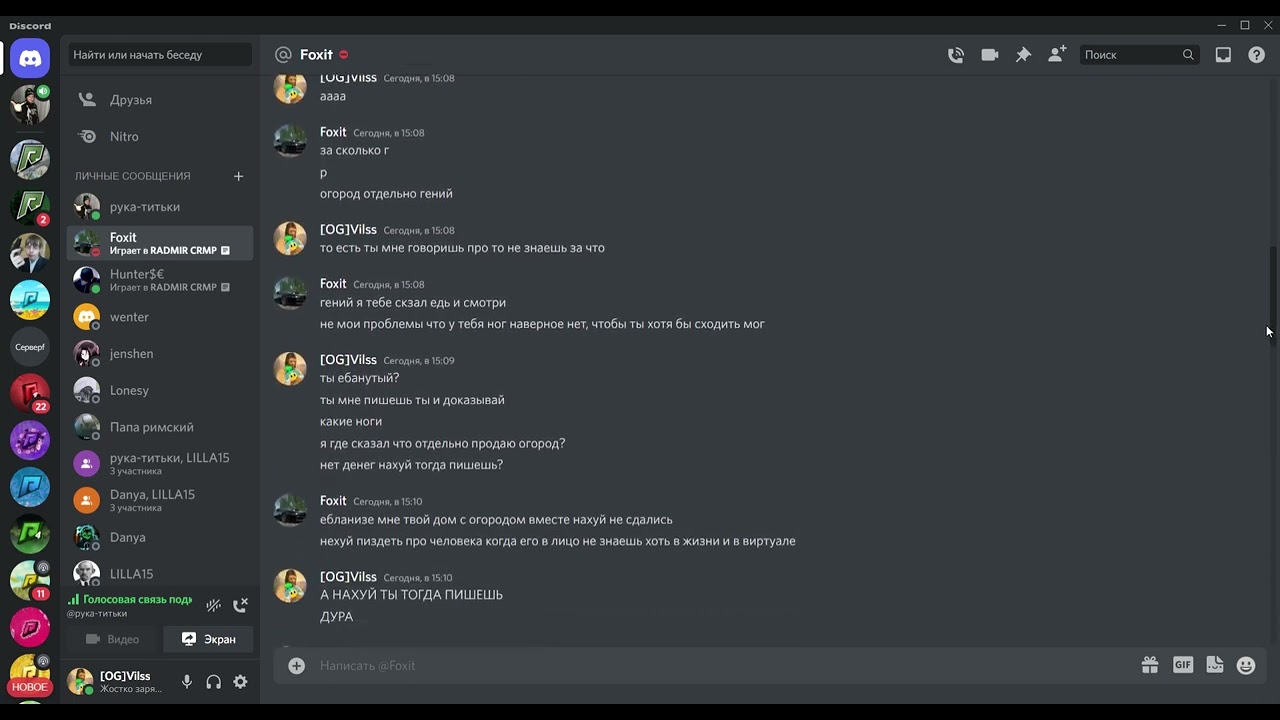The width and height of the screenshot is (1280, 720).
Task: Click the Написать @Foxit message field
Action: 700,665
